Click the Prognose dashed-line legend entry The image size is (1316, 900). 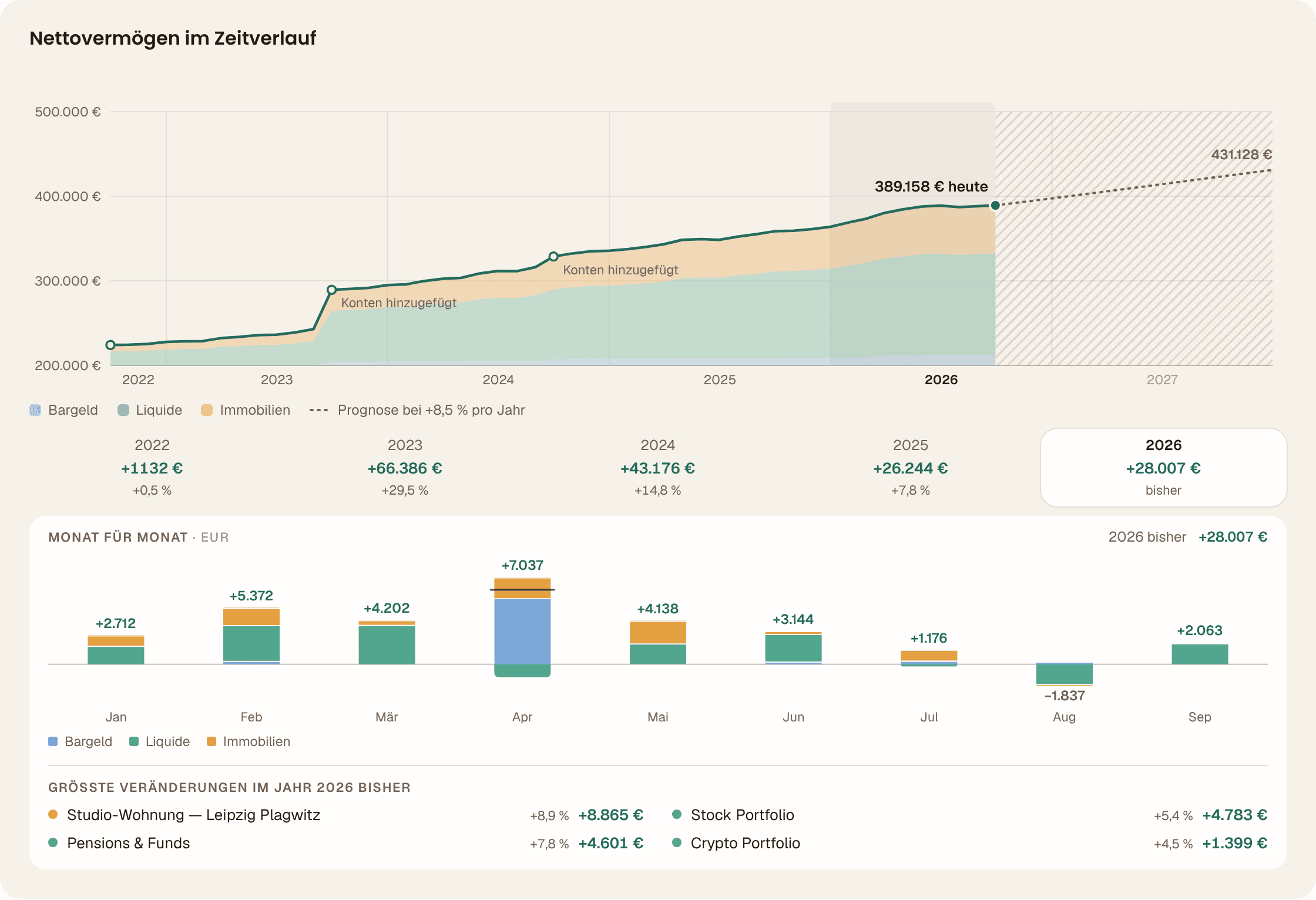pyautogui.click(x=417, y=410)
